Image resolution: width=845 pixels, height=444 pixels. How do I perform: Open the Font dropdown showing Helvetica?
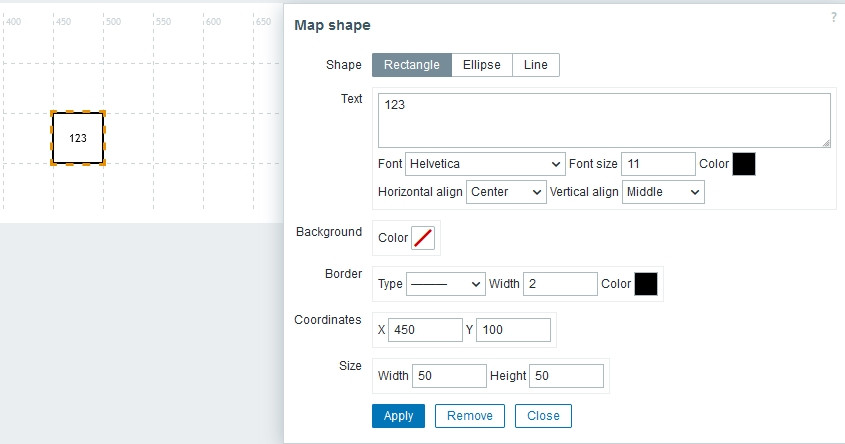coord(486,164)
